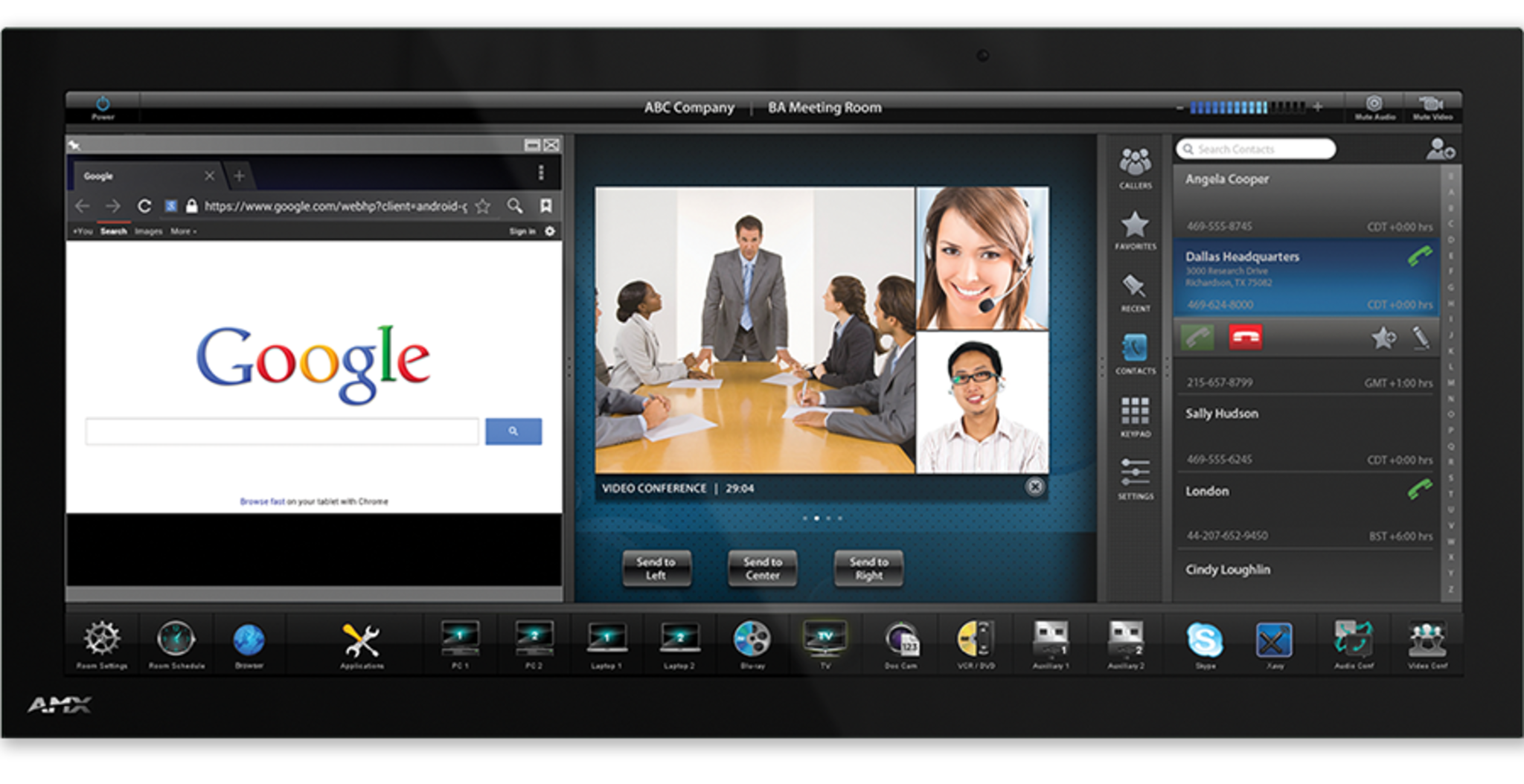Toggle Mute Video

click(1432, 106)
